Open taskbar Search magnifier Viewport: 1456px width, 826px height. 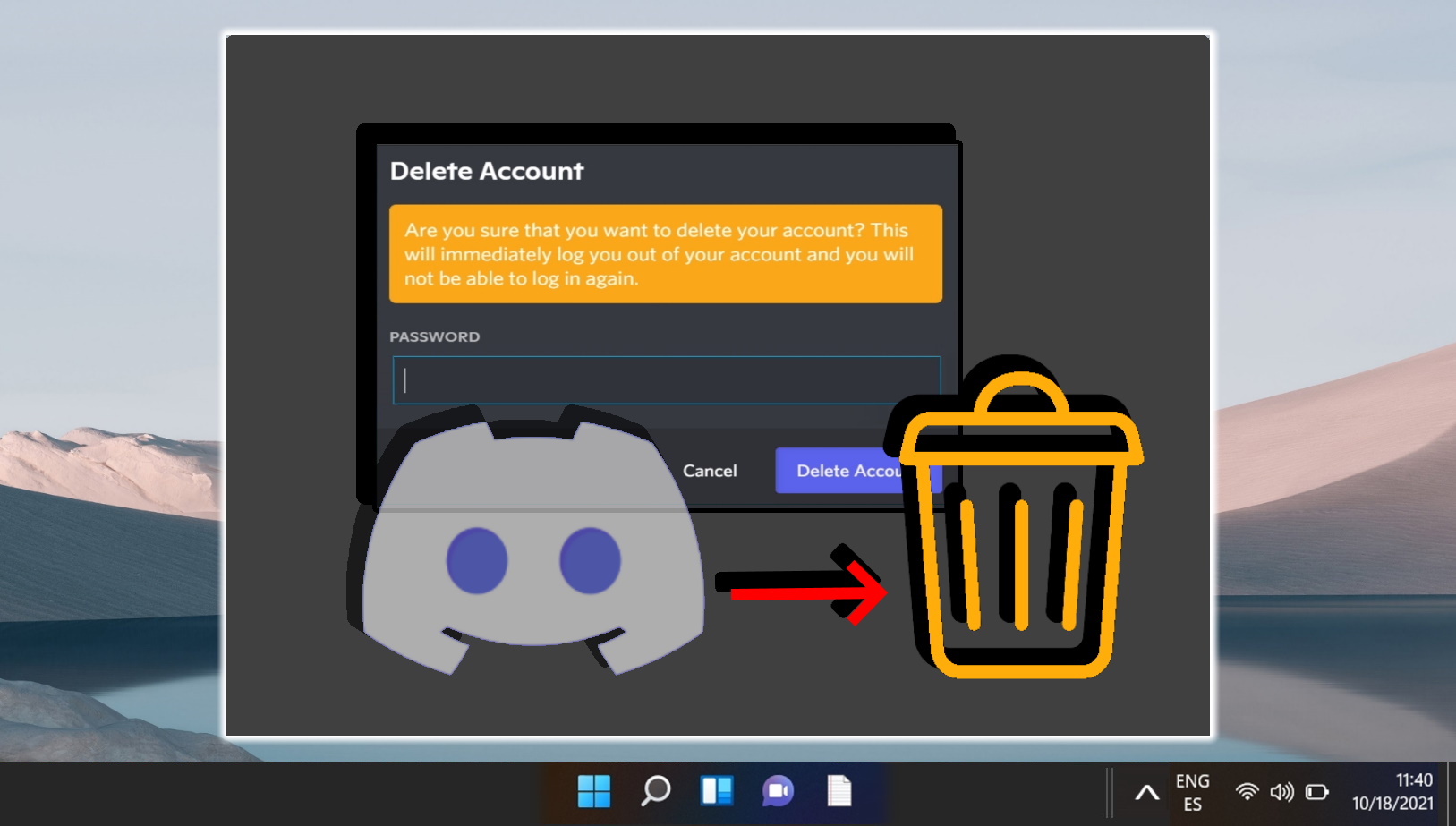point(655,791)
